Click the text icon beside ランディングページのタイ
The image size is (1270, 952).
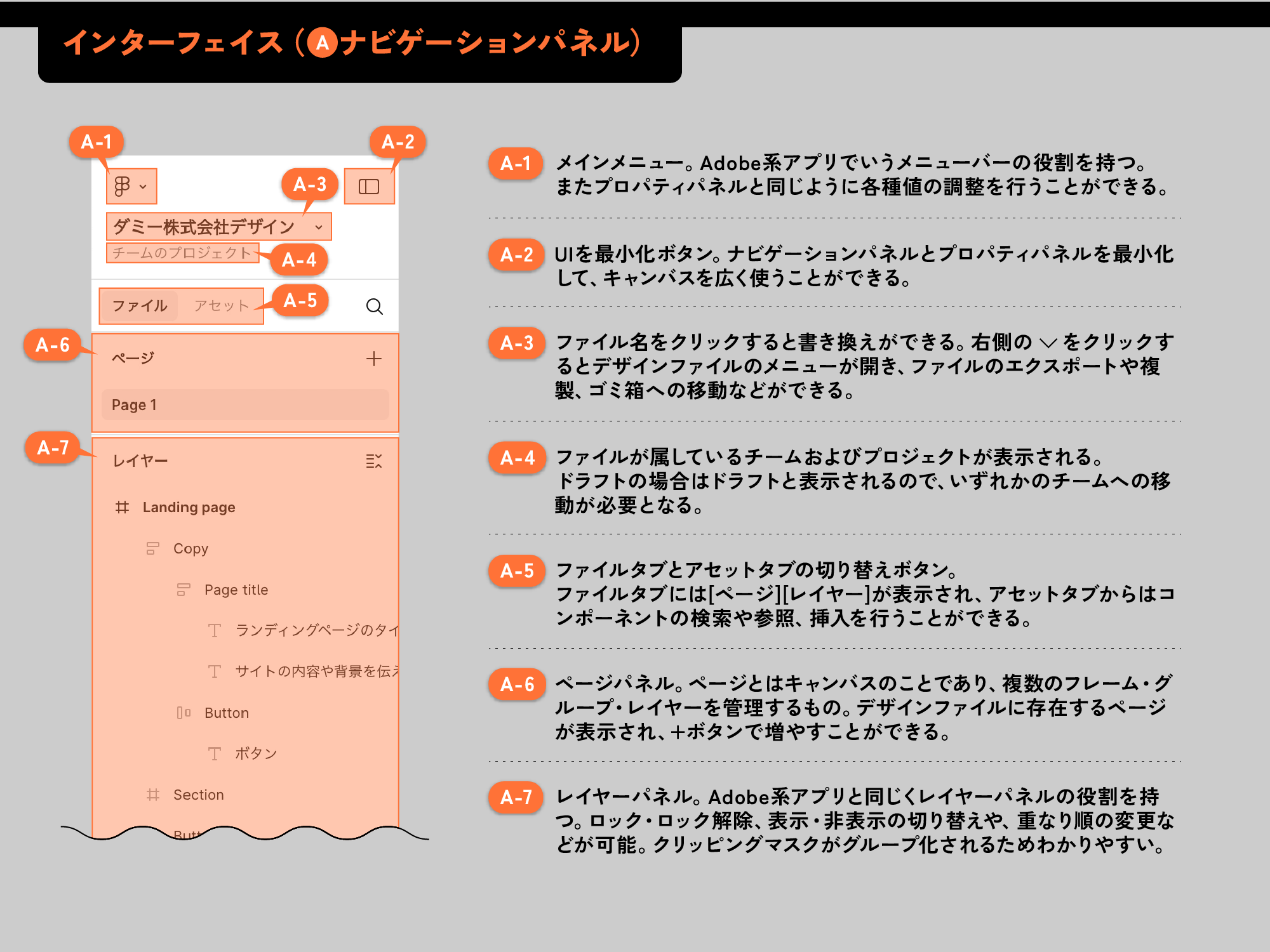point(215,630)
